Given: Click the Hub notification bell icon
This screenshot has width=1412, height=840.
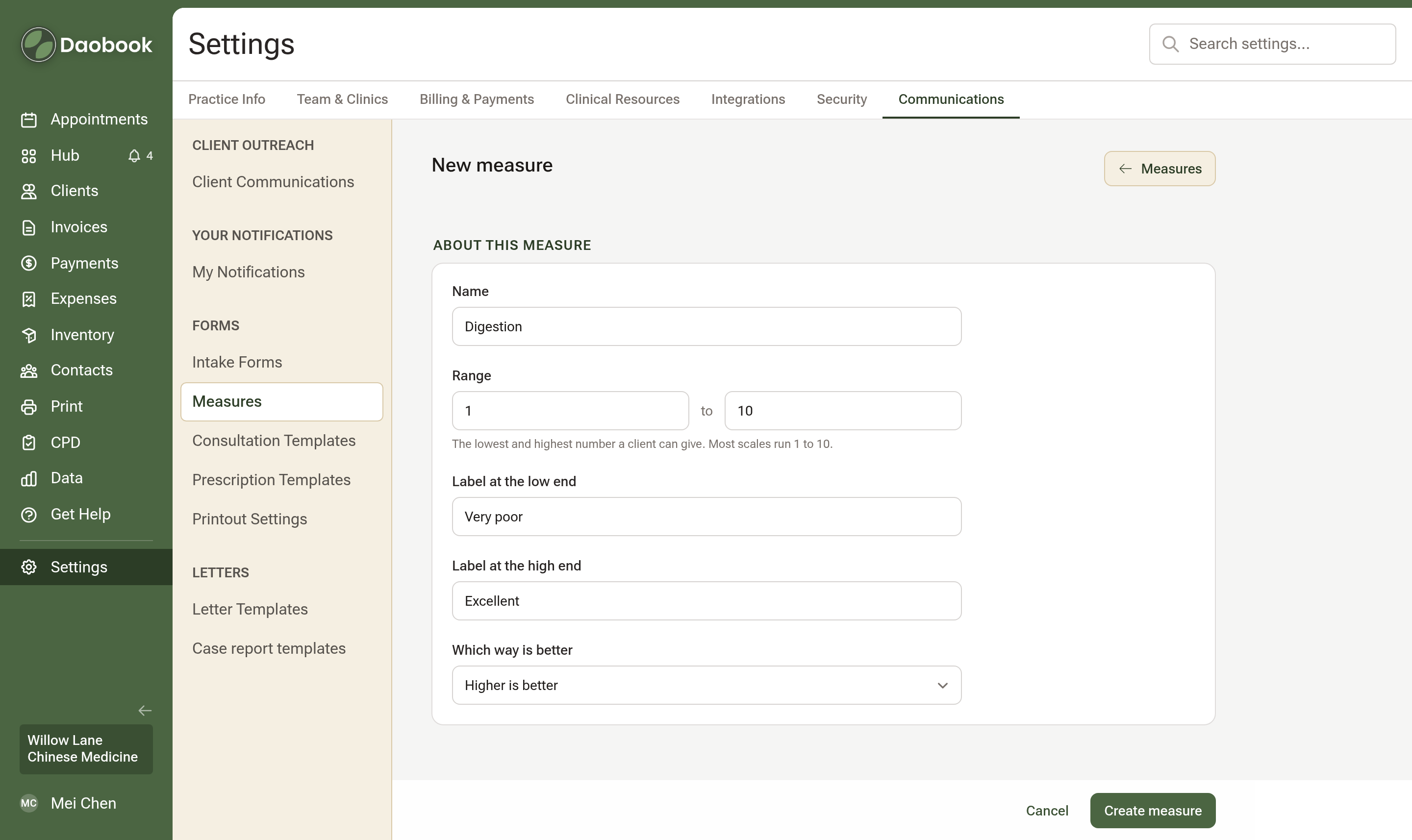Looking at the screenshot, I should click(x=134, y=156).
